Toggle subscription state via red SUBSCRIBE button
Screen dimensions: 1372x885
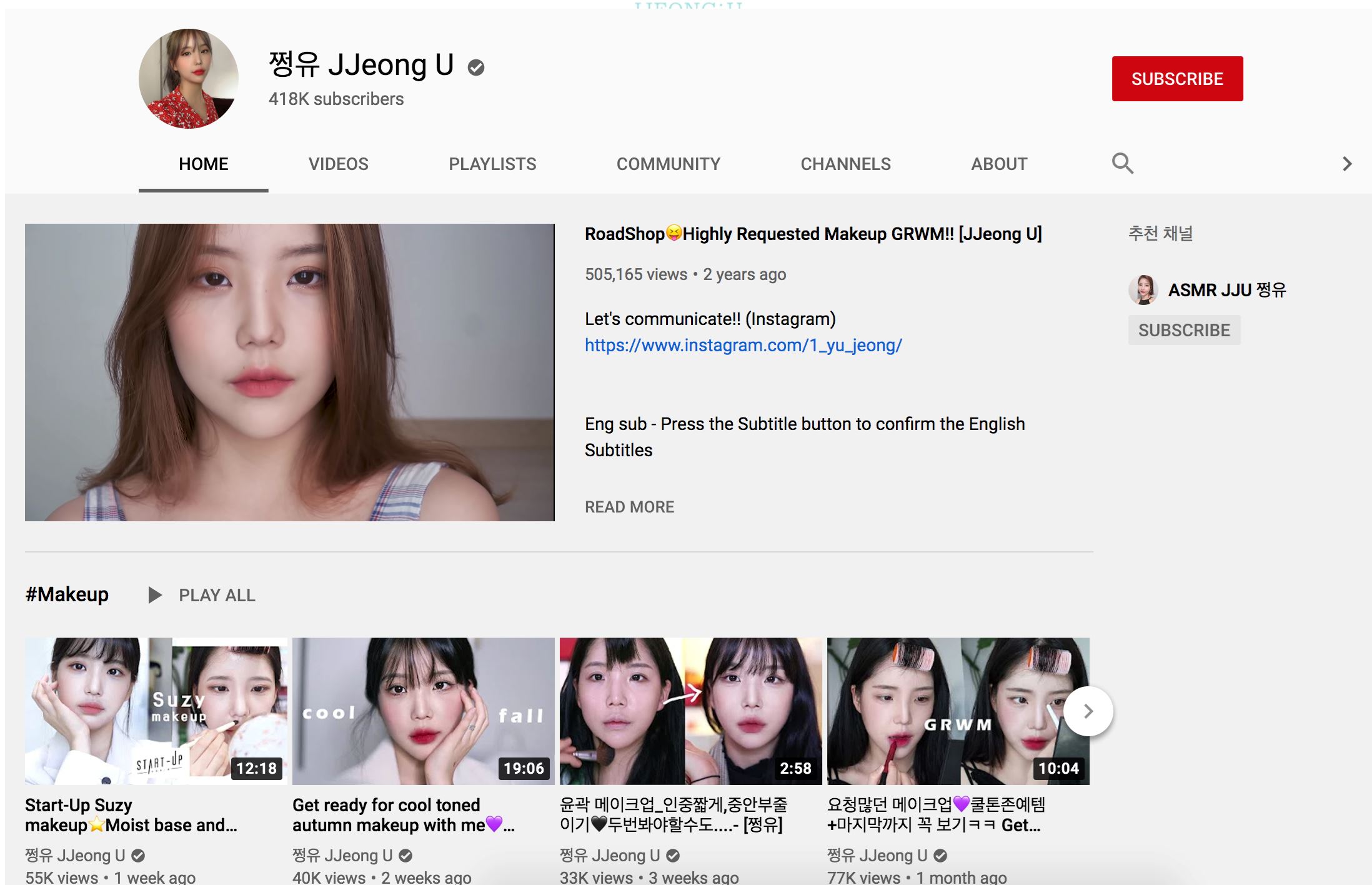[x=1176, y=78]
